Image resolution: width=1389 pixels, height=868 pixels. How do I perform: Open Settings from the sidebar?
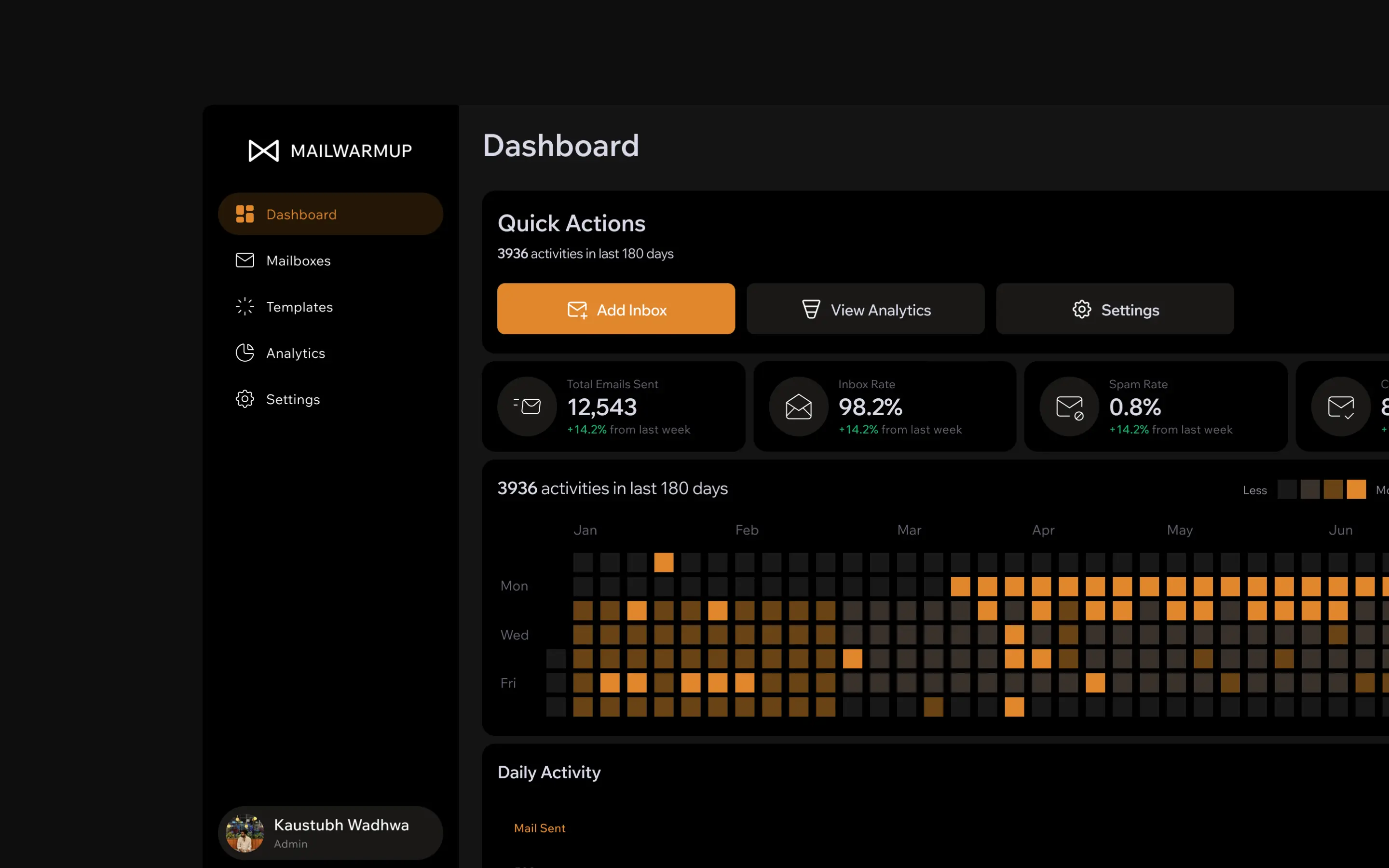330,399
